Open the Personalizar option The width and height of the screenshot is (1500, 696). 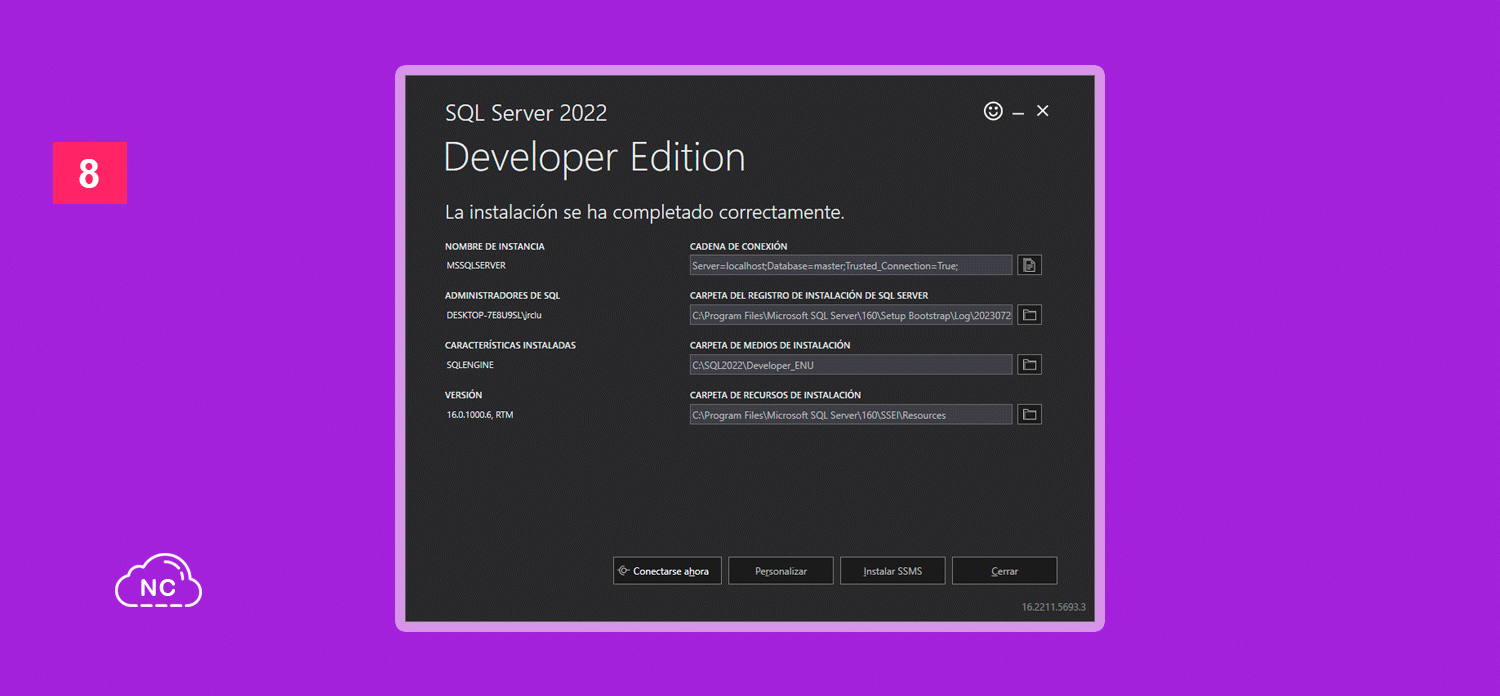781,571
